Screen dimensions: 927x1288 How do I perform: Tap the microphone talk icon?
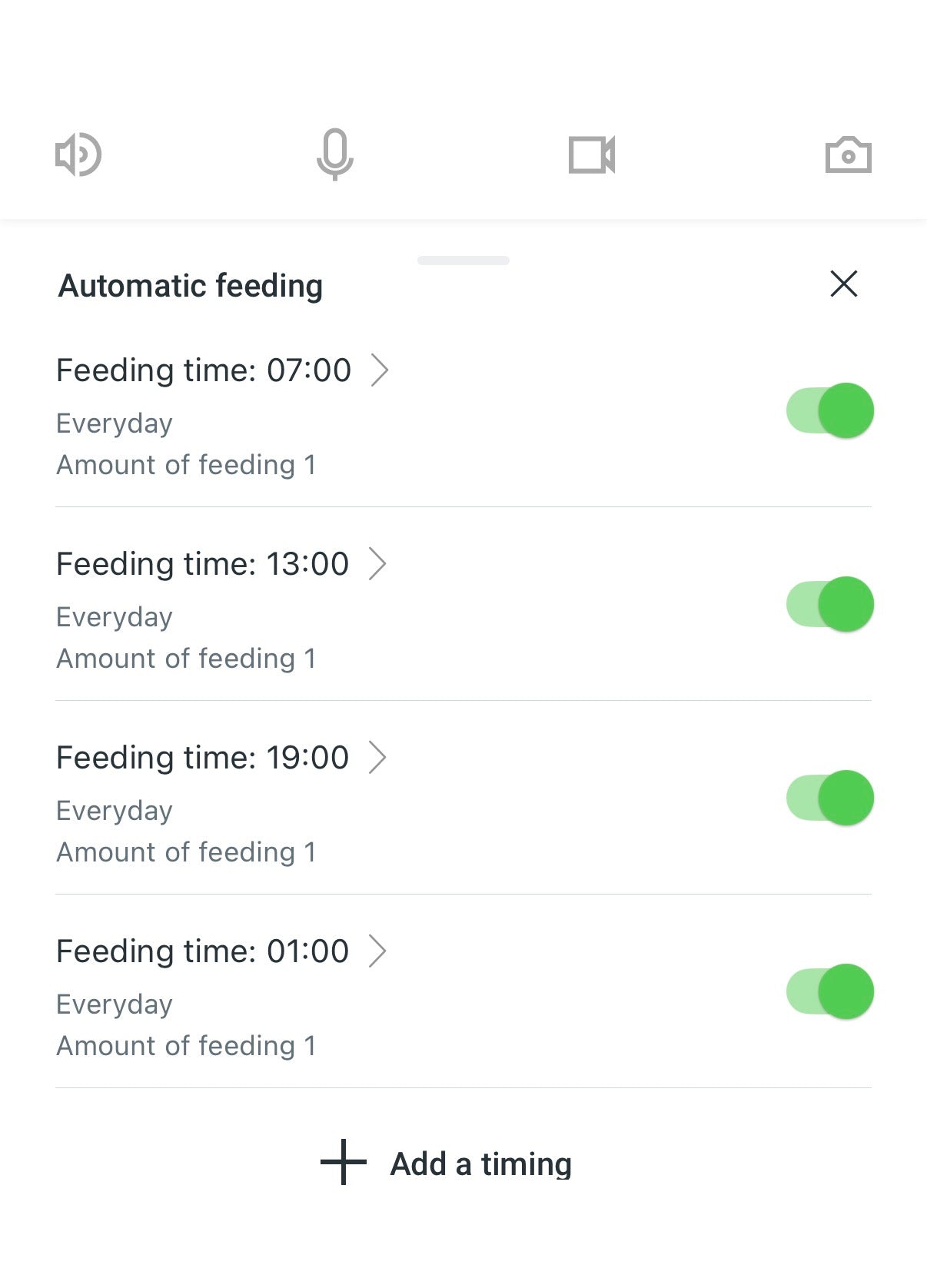point(335,154)
